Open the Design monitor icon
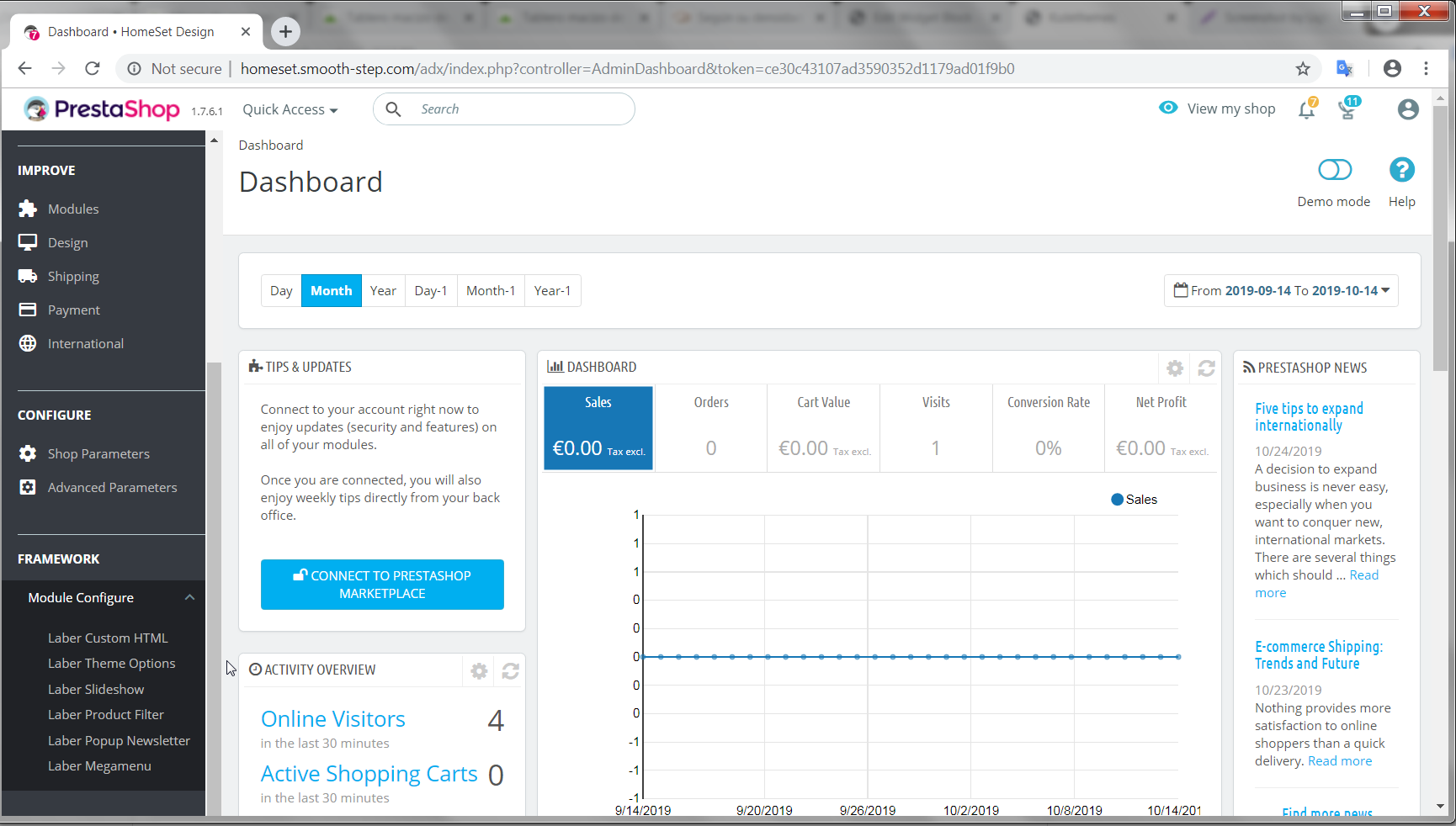Image resolution: width=1456 pixels, height=826 pixels. (28, 242)
